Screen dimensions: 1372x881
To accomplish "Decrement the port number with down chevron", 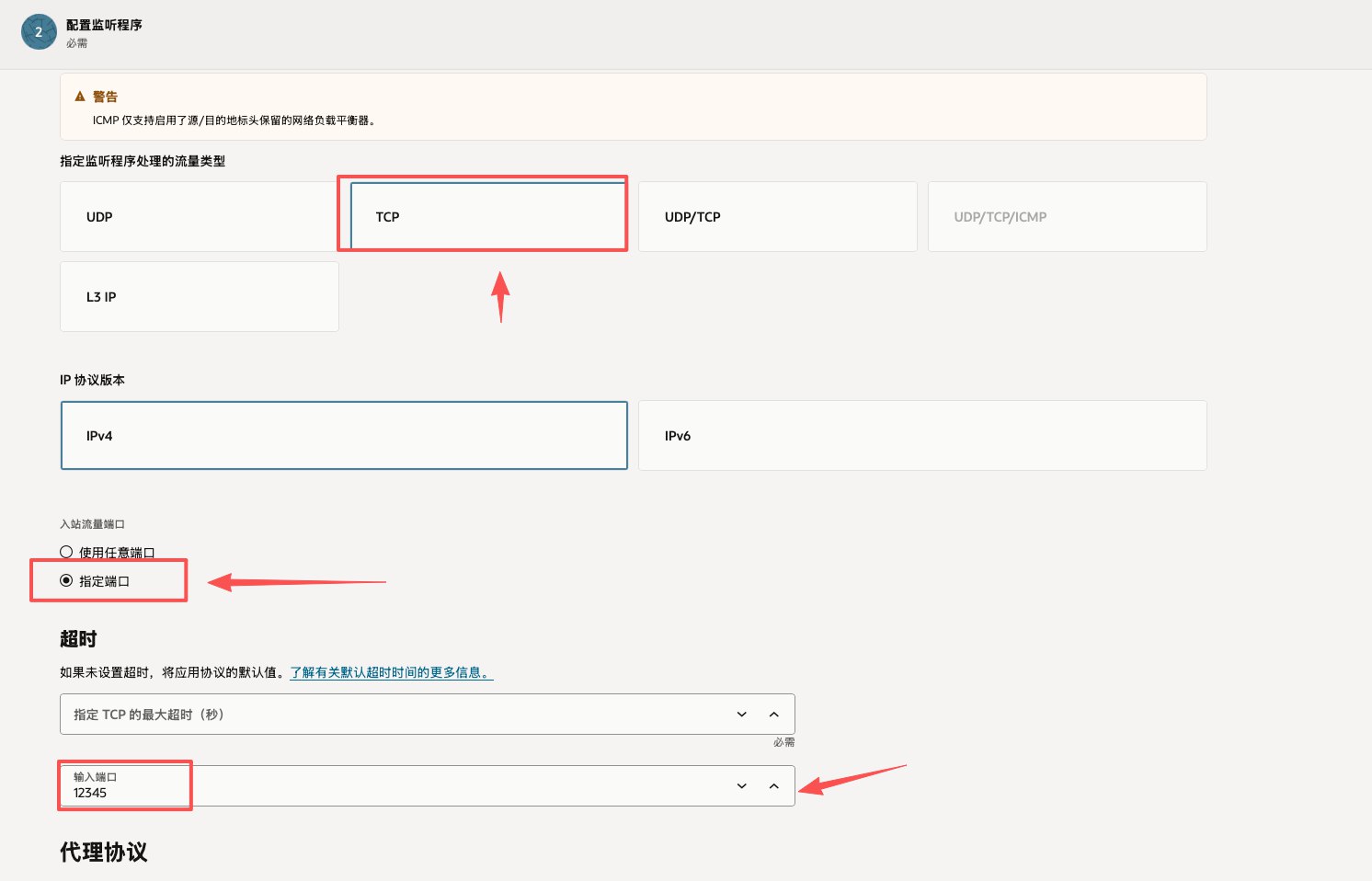I will pos(742,786).
